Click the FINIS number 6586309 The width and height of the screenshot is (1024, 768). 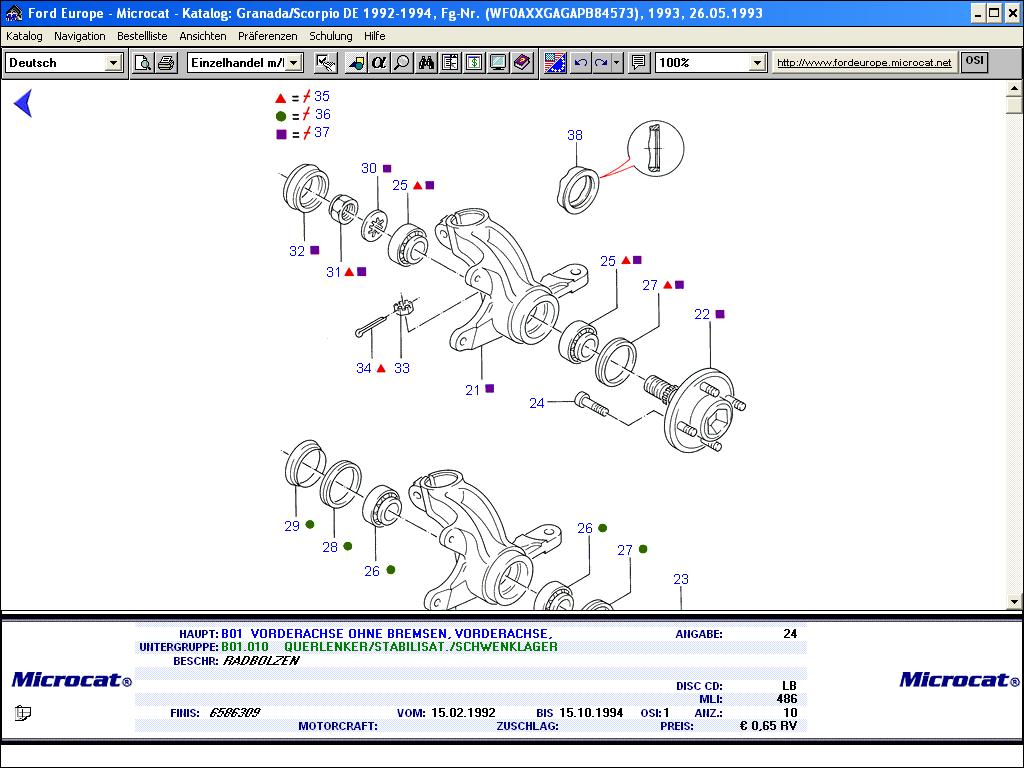click(x=234, y=712)
